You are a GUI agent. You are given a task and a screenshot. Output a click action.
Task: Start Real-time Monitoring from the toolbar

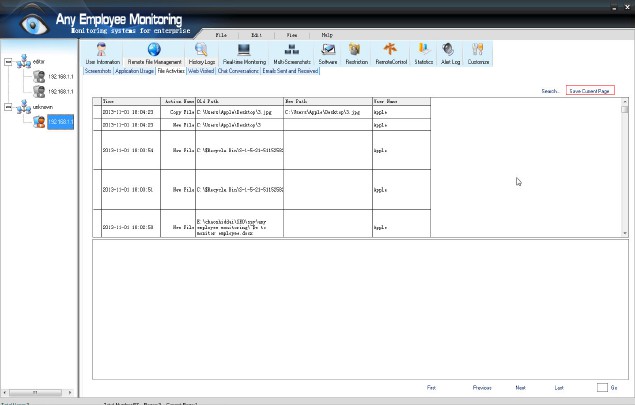point(244,54)
